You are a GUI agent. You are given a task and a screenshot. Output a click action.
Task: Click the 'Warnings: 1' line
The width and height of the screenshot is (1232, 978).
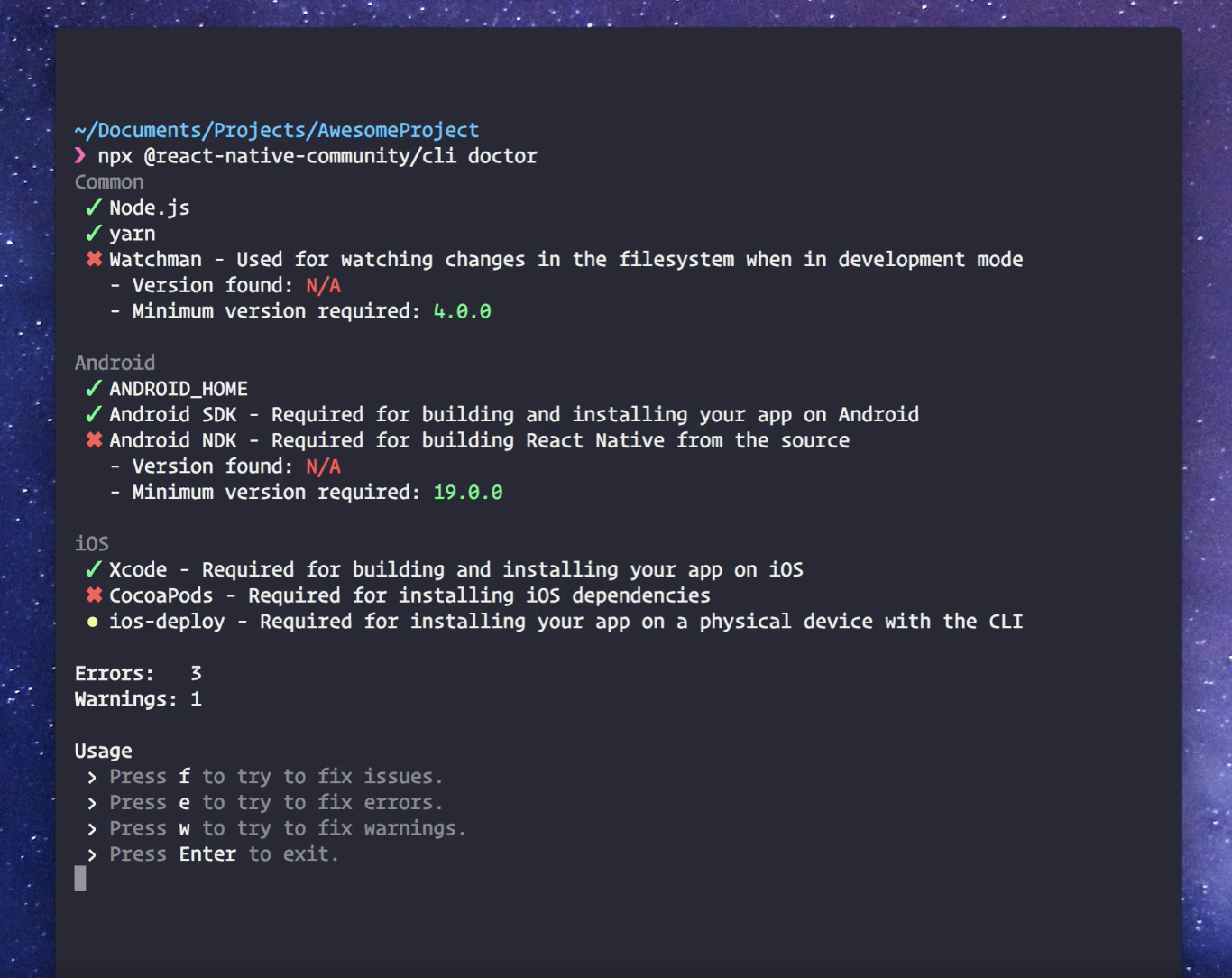138,699
